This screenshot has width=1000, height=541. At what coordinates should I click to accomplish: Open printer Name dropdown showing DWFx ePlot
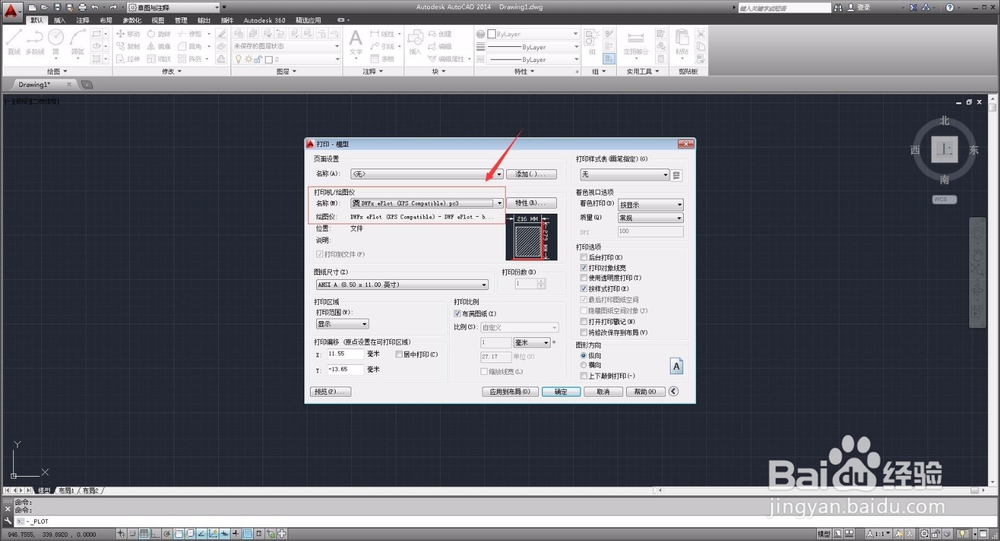click(x=427, y=203)
